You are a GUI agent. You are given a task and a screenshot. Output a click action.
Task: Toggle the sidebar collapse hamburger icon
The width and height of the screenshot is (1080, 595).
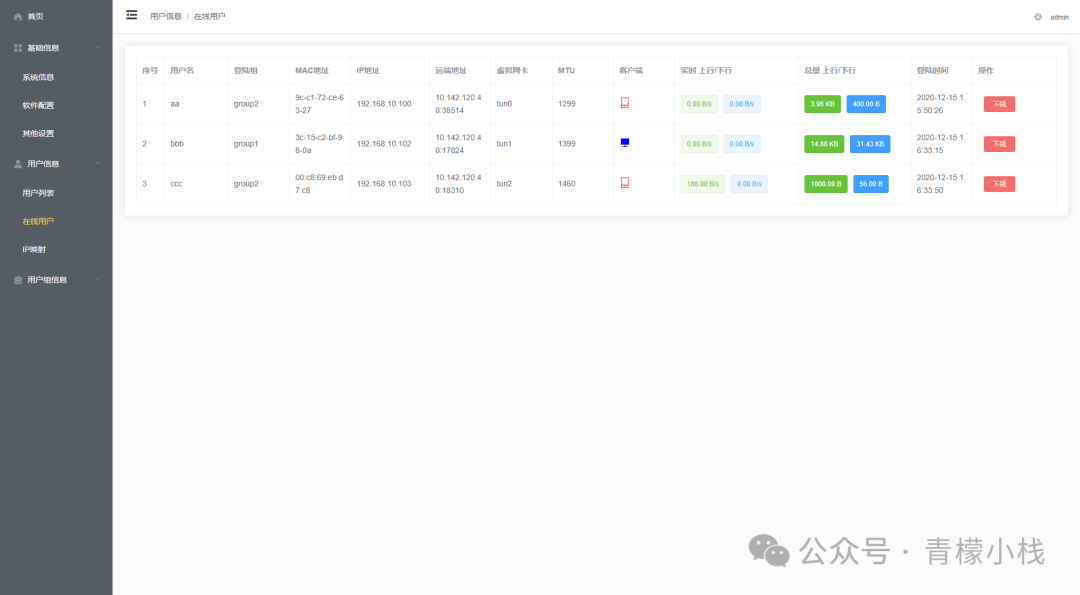pyautogui.click(x=131, y=15)
